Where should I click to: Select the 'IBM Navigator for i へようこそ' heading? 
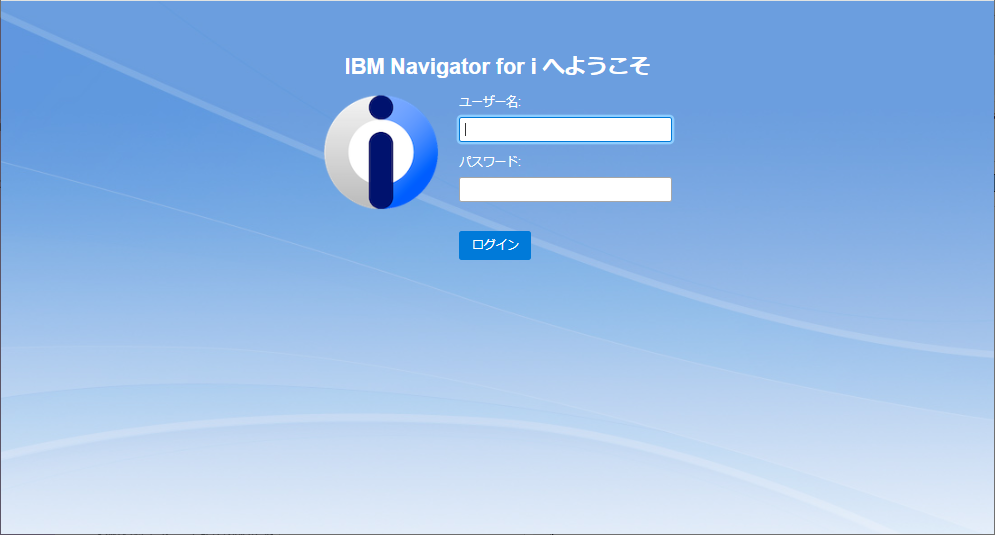[x=497, y=66]
